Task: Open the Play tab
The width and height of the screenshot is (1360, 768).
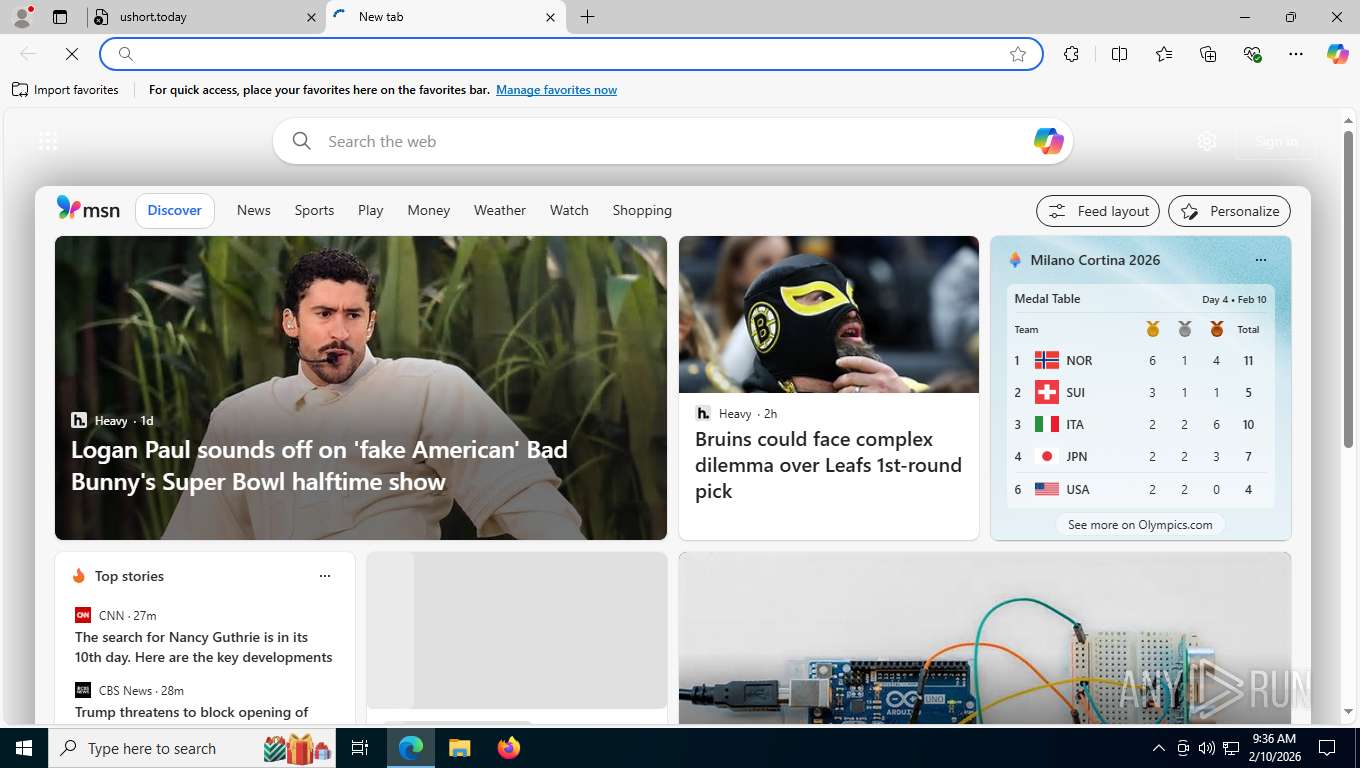Action: [x=371, y=210]
